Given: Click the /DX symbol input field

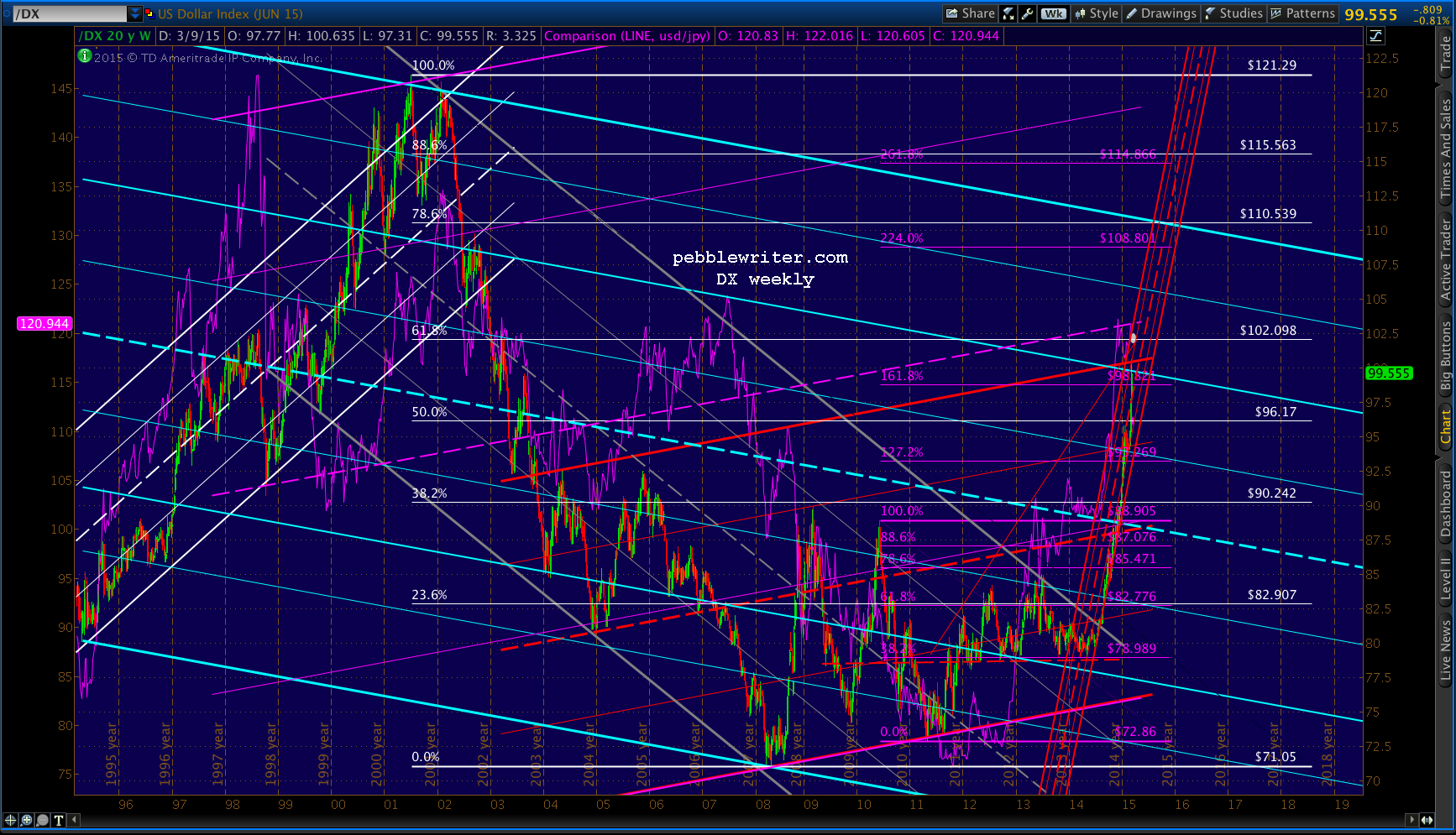Looking at the screenshot, I should [x=71, y=13].
